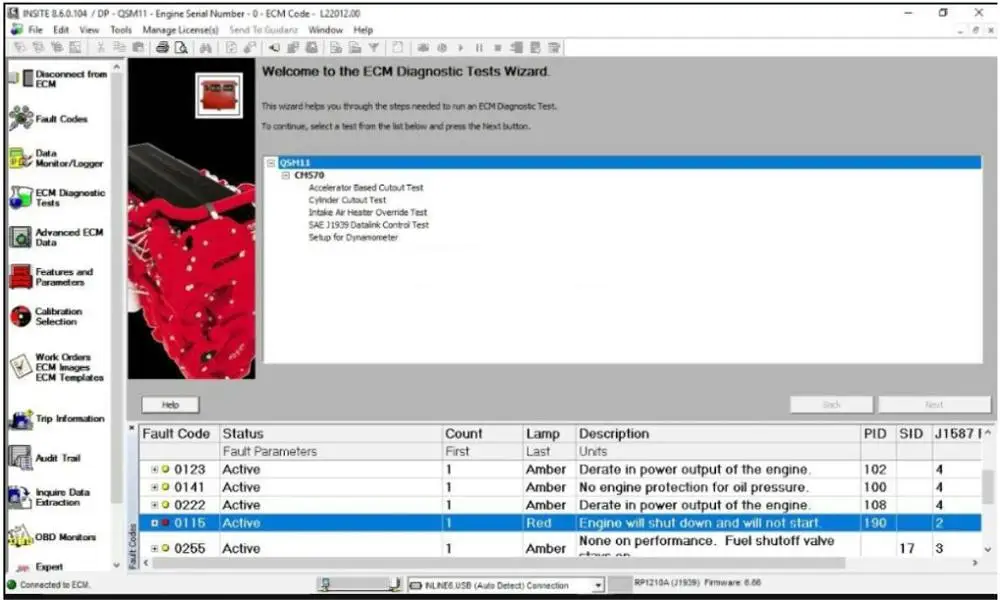Close the Fault Codes bottom panel
This screenshot has width=1000, height=600.
coord(132,428)
